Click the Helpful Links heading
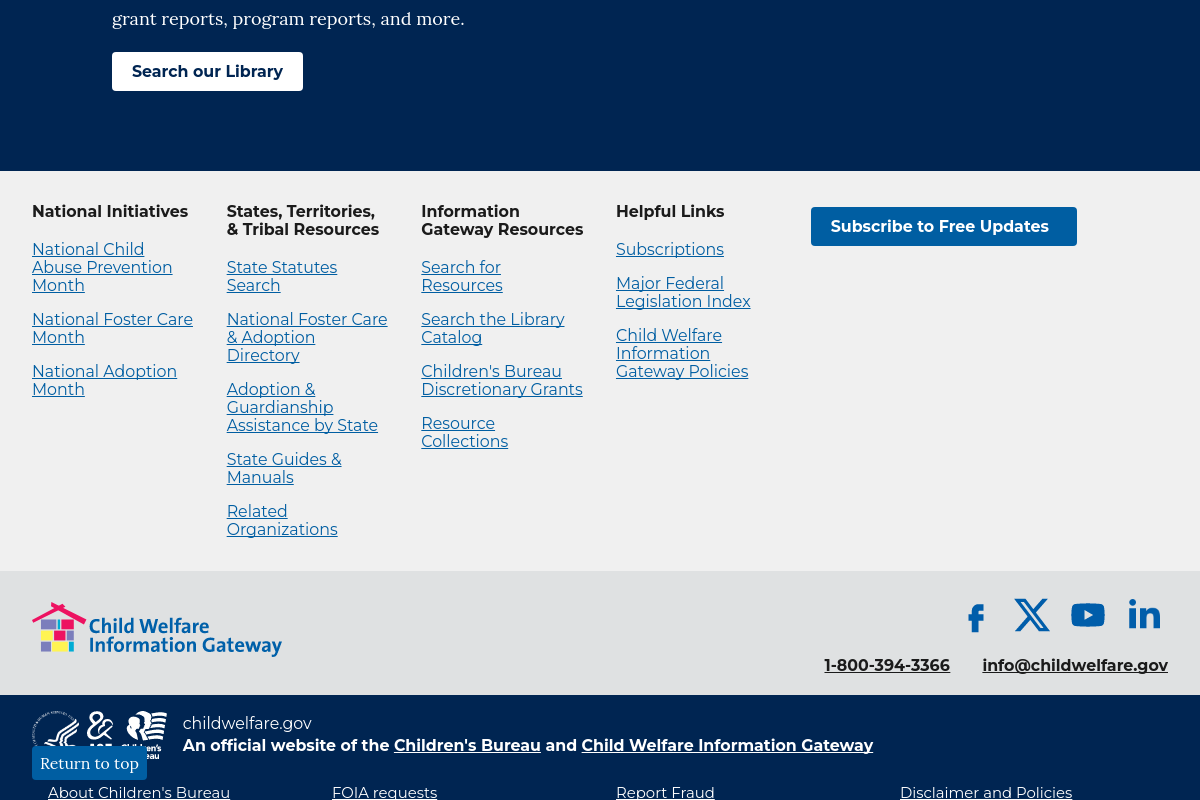Screen dimensions: 1200x800 pos(670,211)
